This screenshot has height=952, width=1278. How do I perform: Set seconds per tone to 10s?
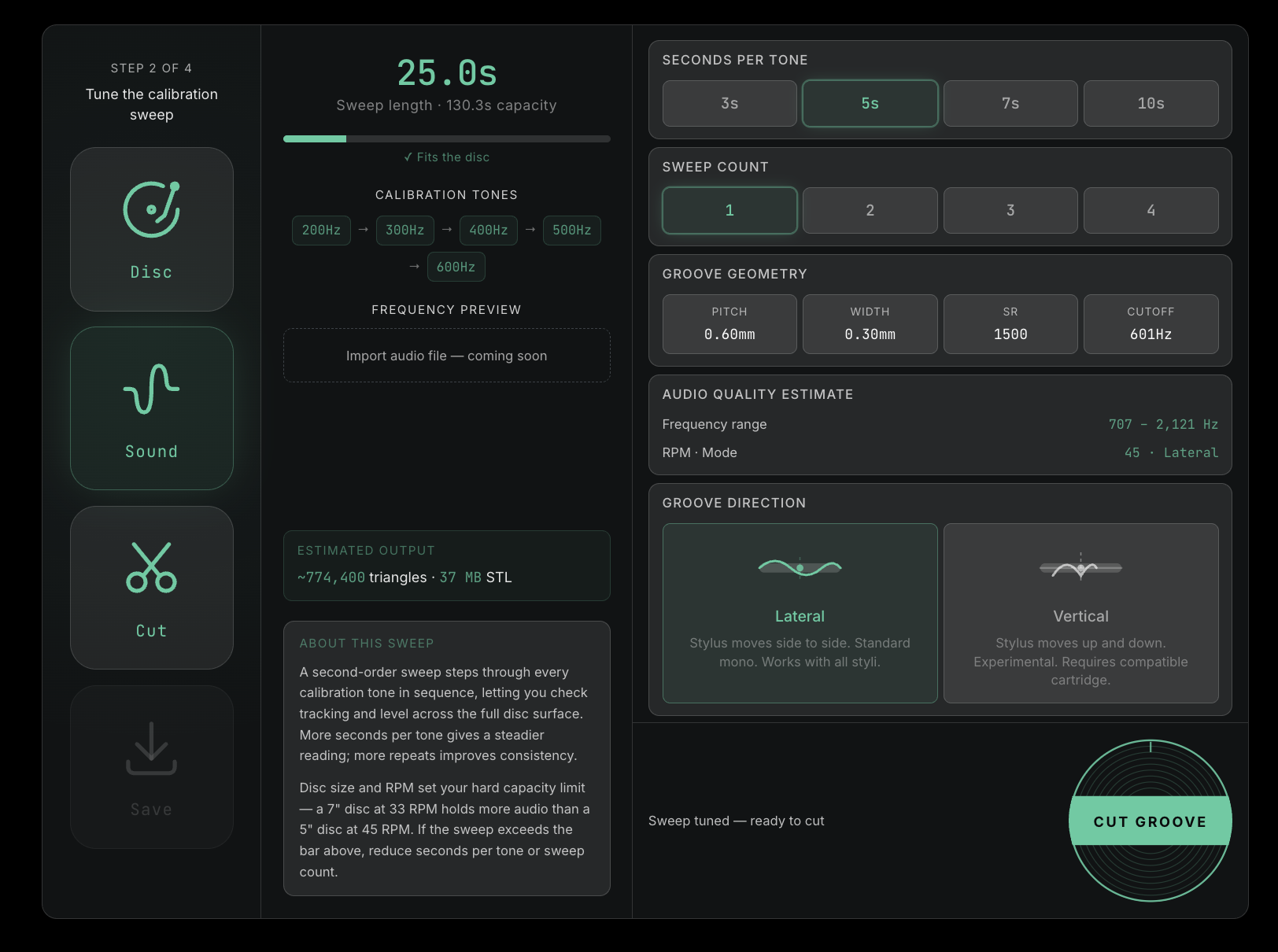tap(1151, 103)
